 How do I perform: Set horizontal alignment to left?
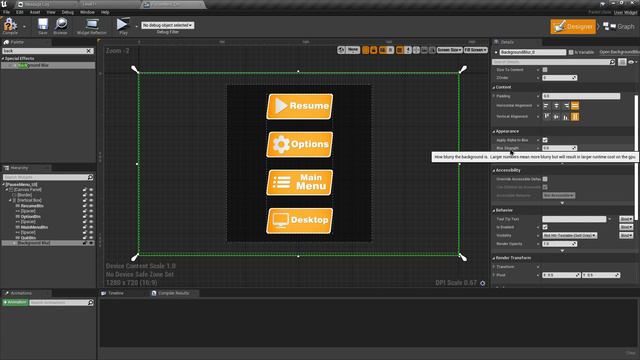click(547, 106)
